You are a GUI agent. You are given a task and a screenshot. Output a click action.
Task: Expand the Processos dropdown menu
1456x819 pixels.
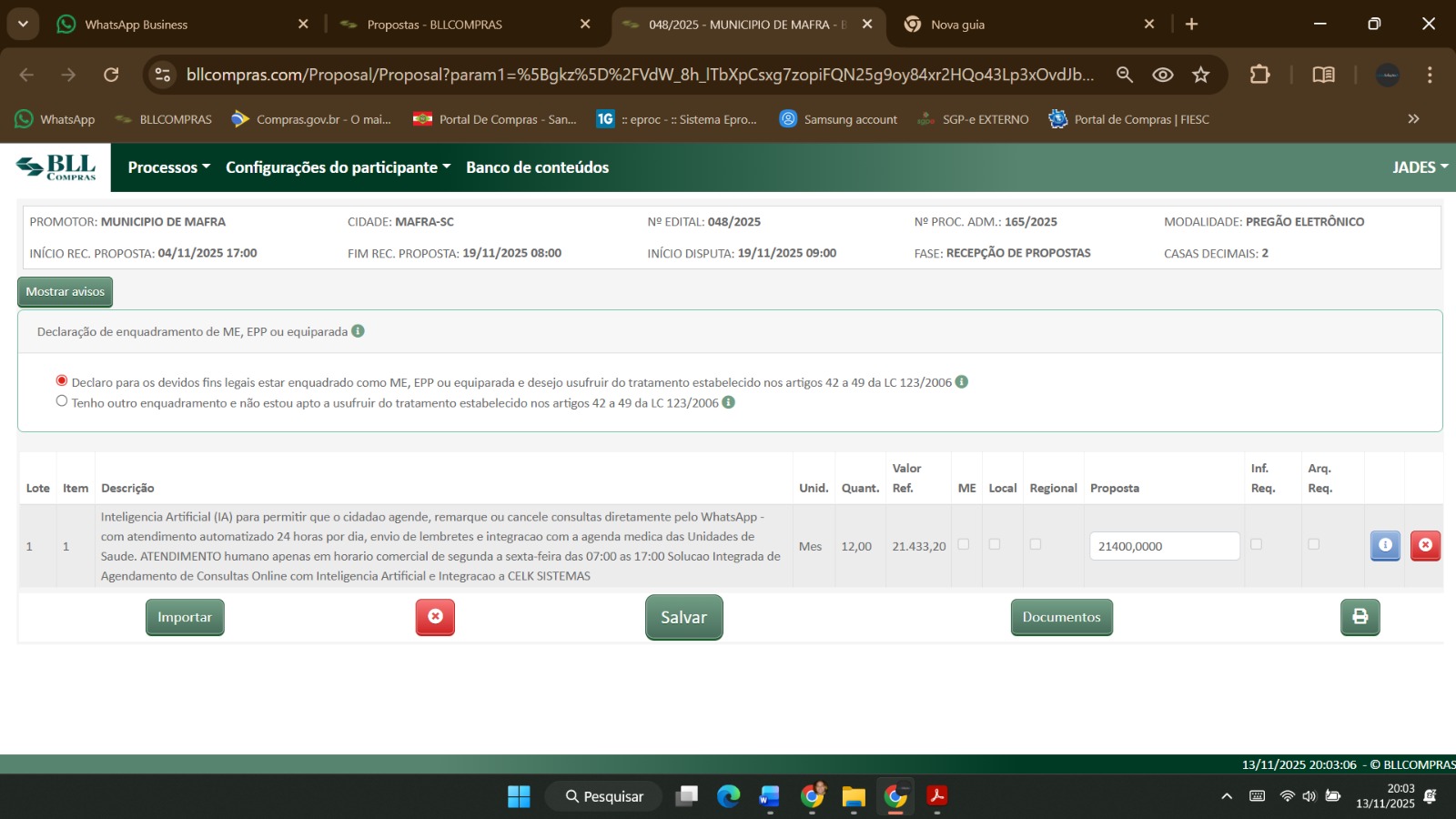click(x=168, y=167)
